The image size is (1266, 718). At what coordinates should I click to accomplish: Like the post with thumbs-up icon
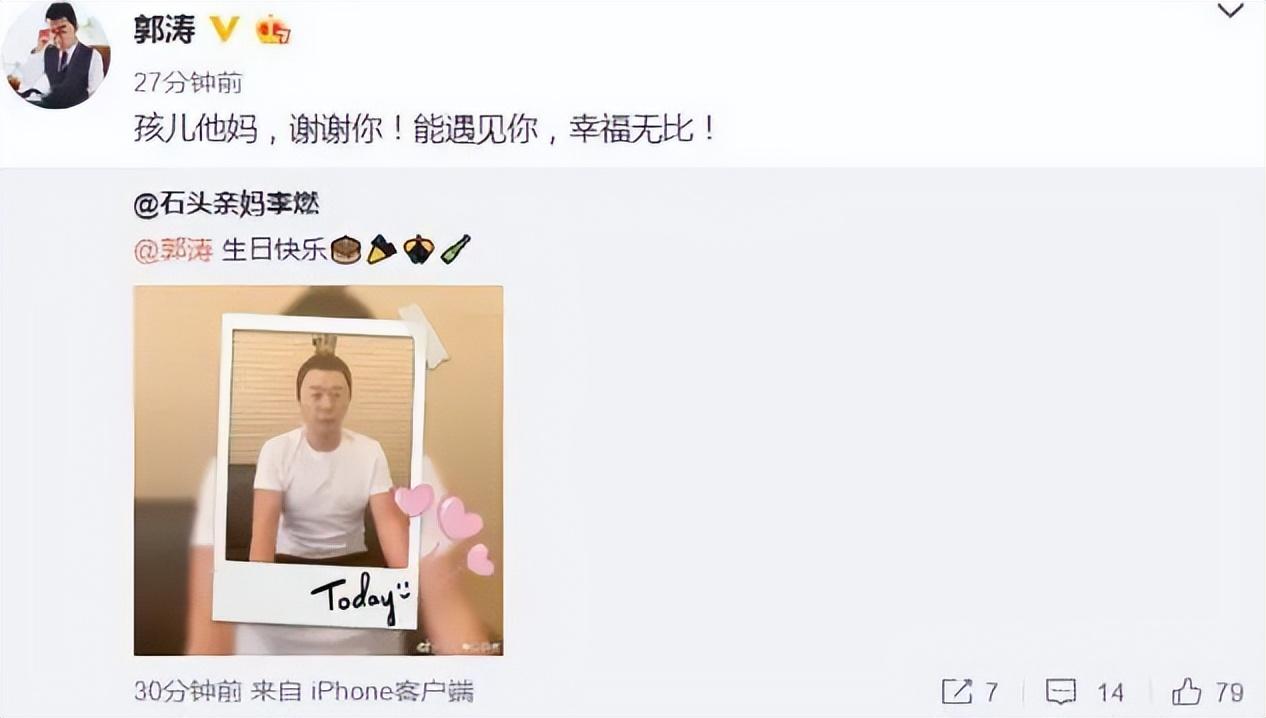[x=1186, y=691]
